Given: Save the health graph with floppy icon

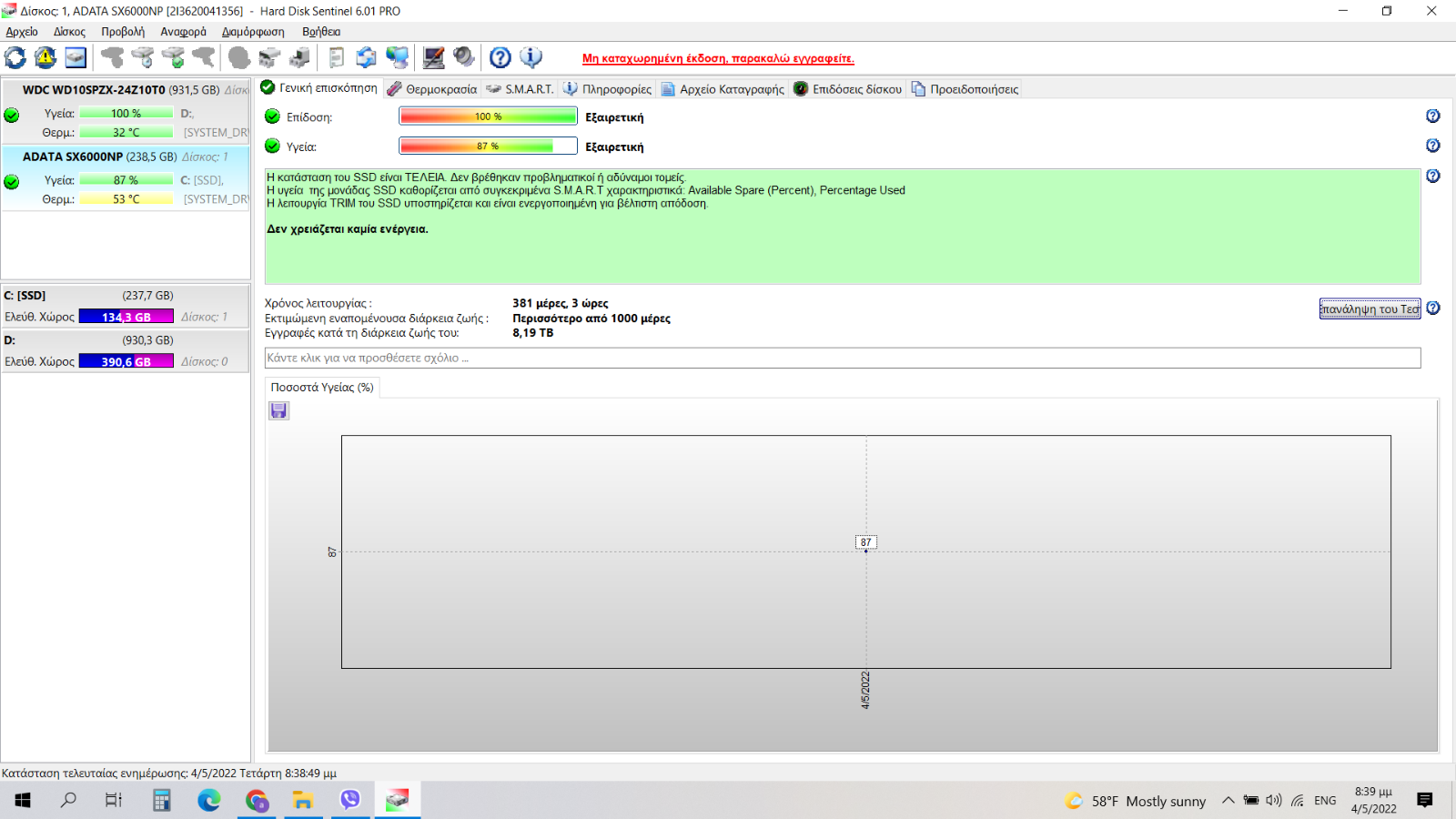Looking at the screenshot, I should pos(278,410).
